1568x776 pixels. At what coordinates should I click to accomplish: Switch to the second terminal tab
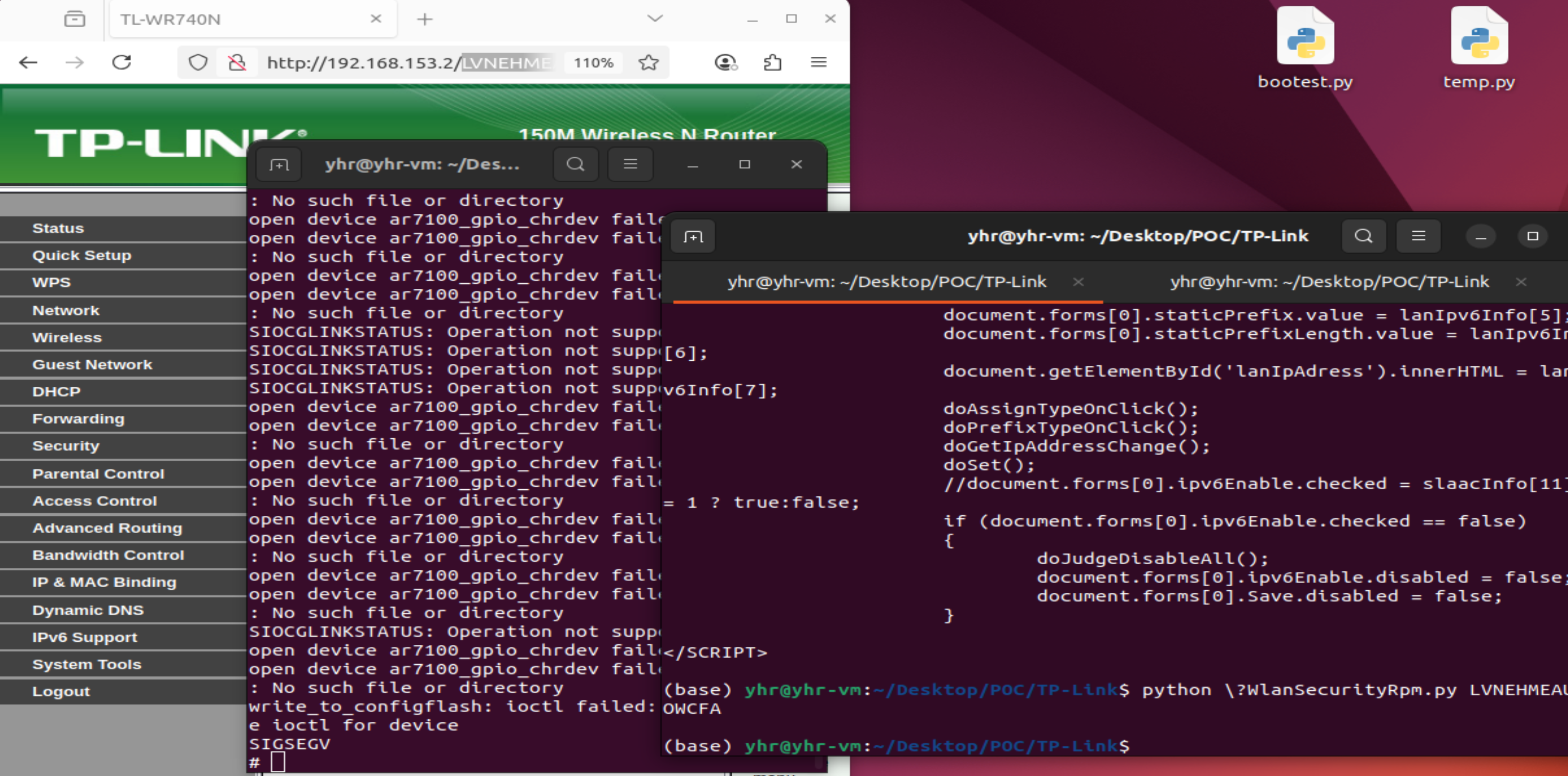tap(1329, 282)
